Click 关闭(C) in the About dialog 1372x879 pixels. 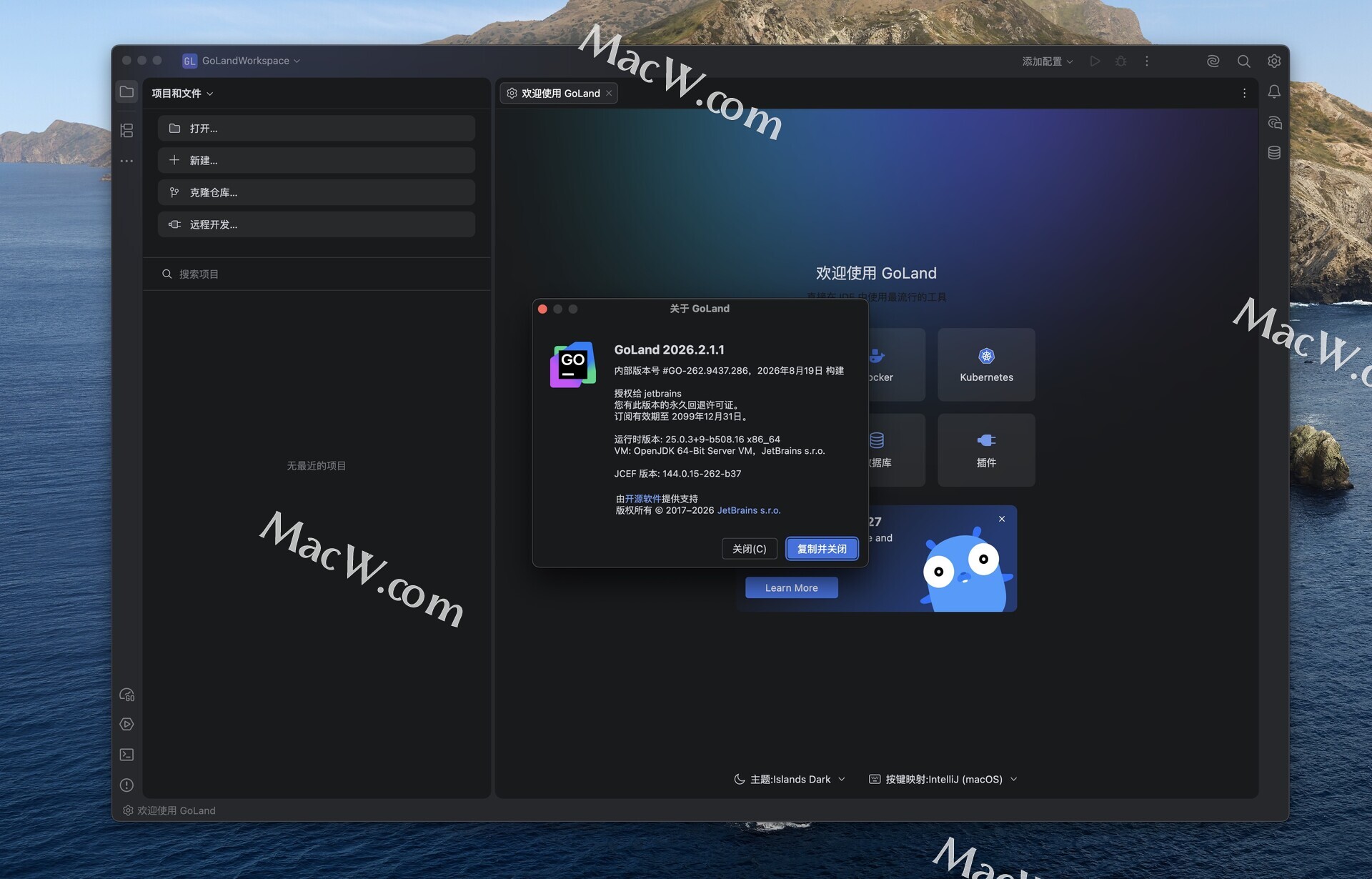[749, 549]
